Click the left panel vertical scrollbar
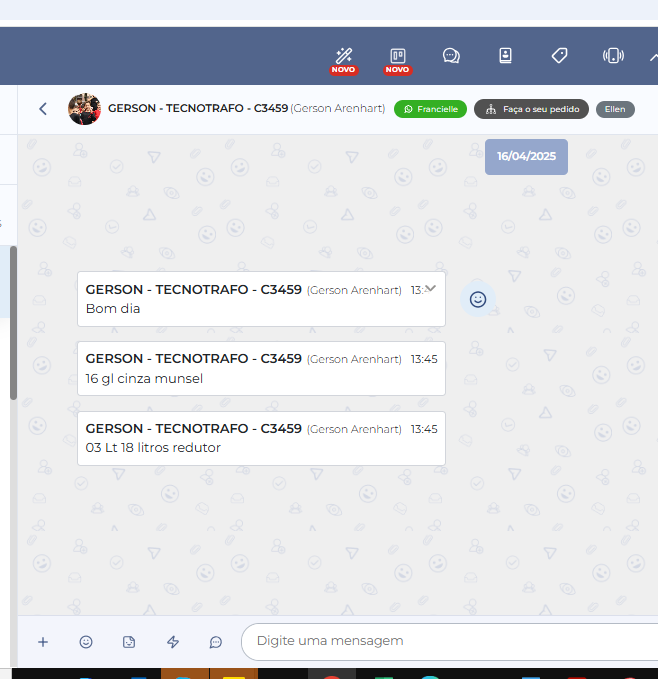The height and width of the screenshot is (679, 658). tap(13, 320)
